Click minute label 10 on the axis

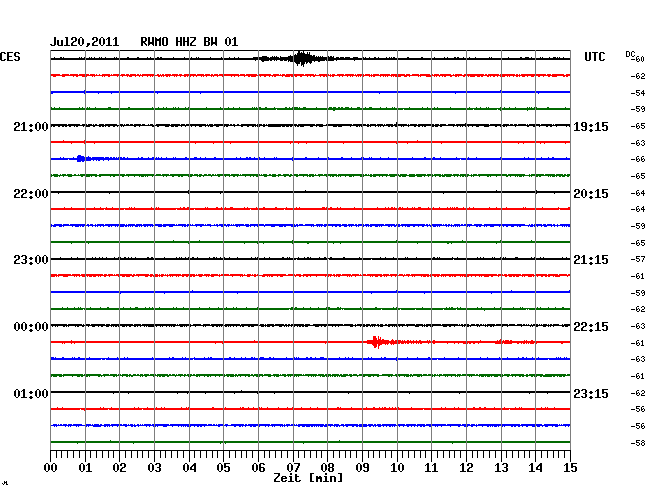[x=397, y=468]
